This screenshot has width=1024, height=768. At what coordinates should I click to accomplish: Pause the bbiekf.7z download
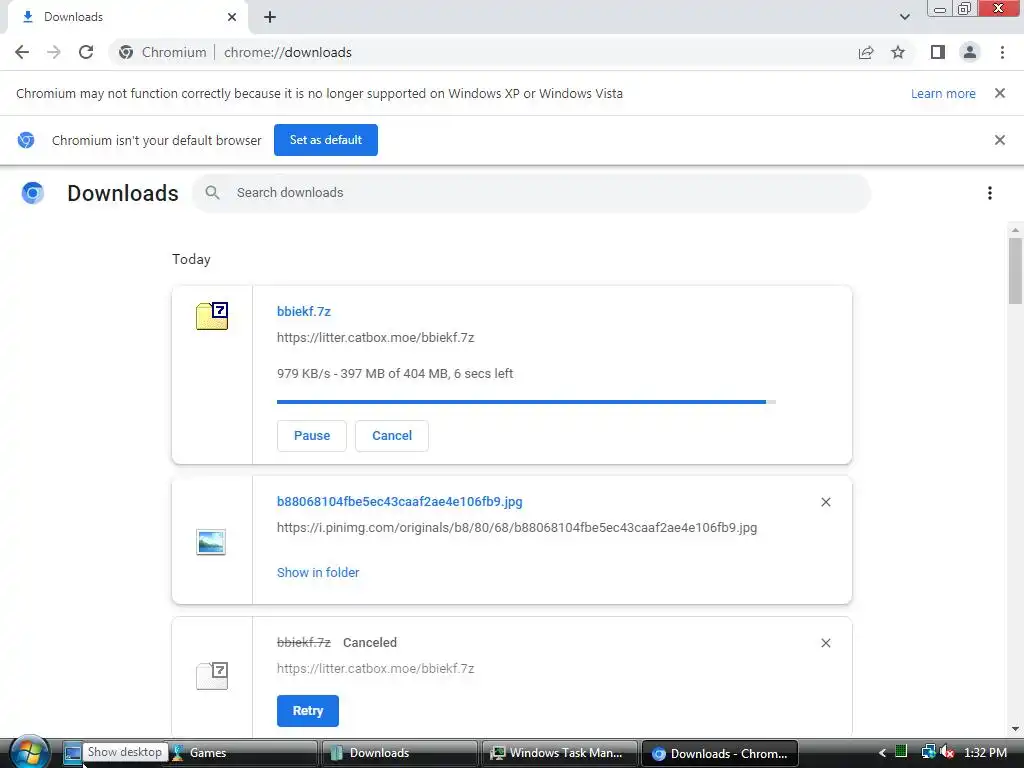point(312,436)
